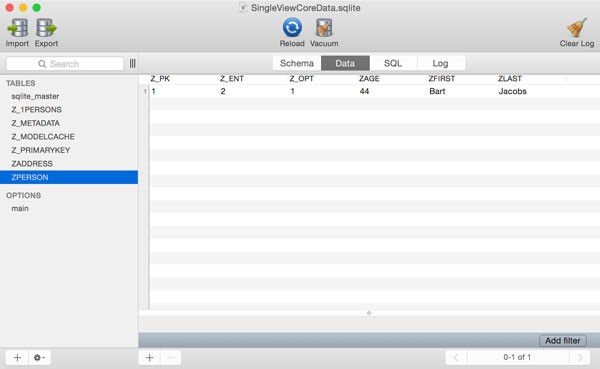The height and width of the screenshot is (369, 600).
Task: Select row number 1 in the gutter
Action: coord(145,91)
